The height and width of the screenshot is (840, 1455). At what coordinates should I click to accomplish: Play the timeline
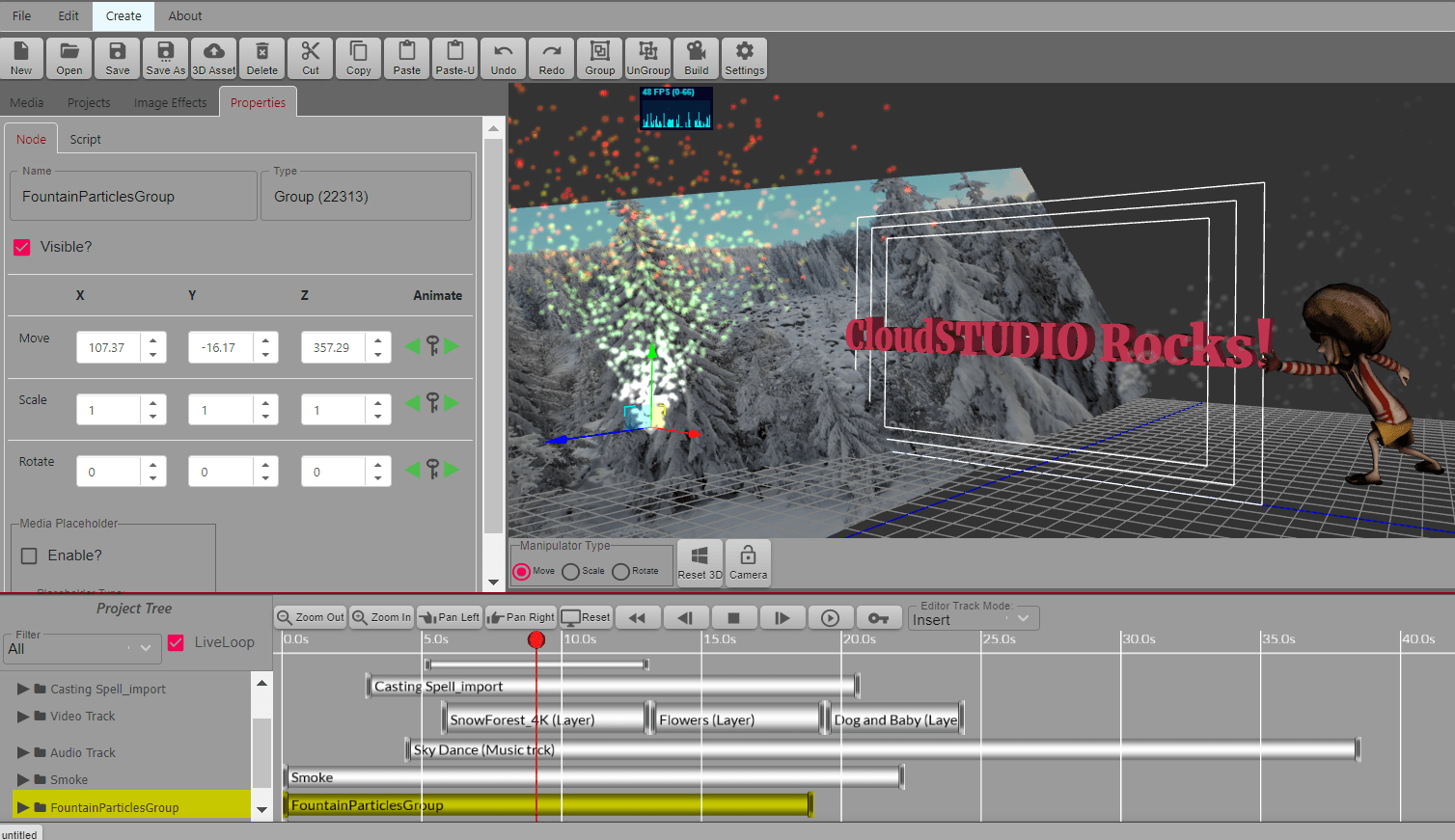(830, 617)
